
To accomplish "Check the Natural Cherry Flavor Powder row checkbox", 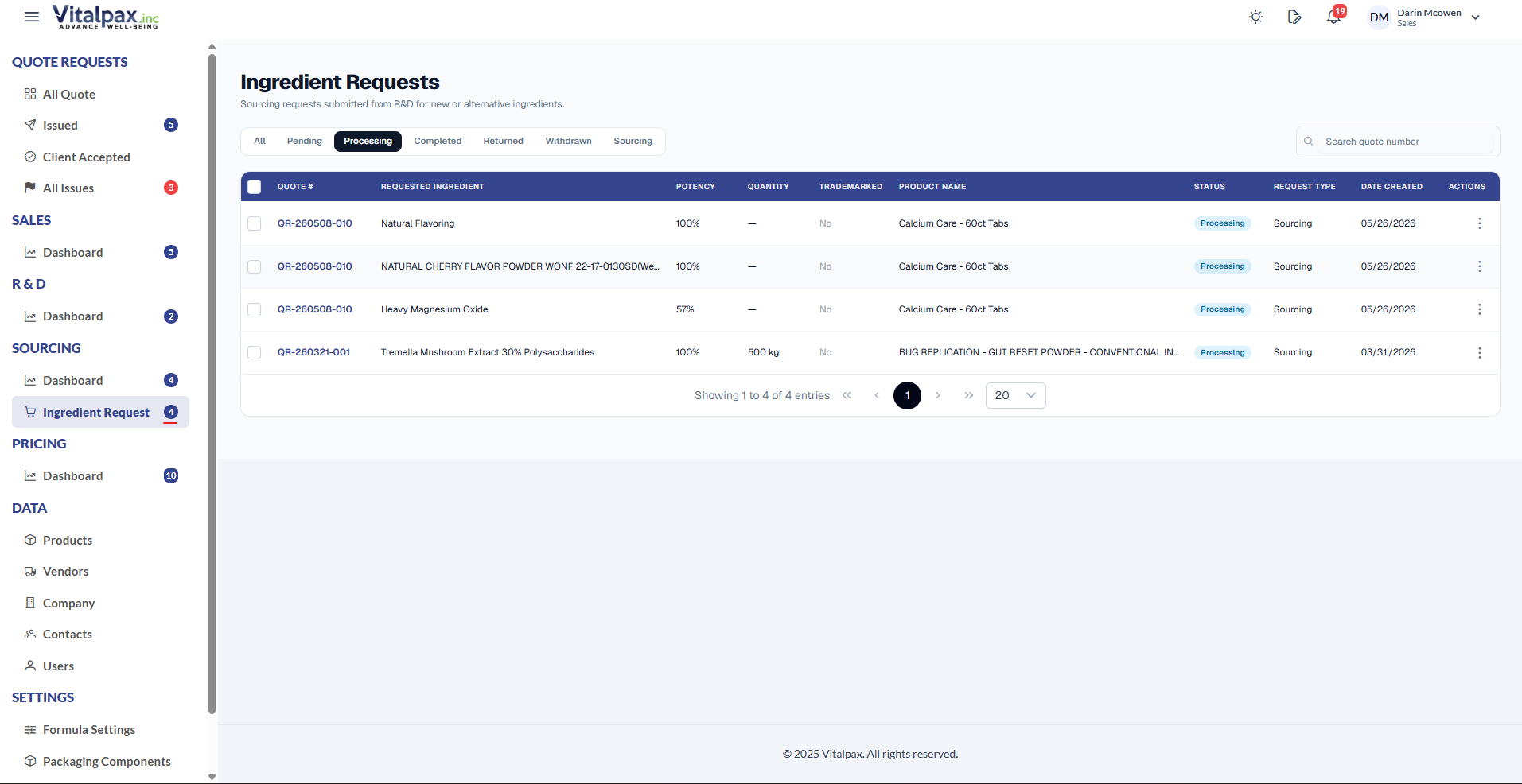I will 255,266.
